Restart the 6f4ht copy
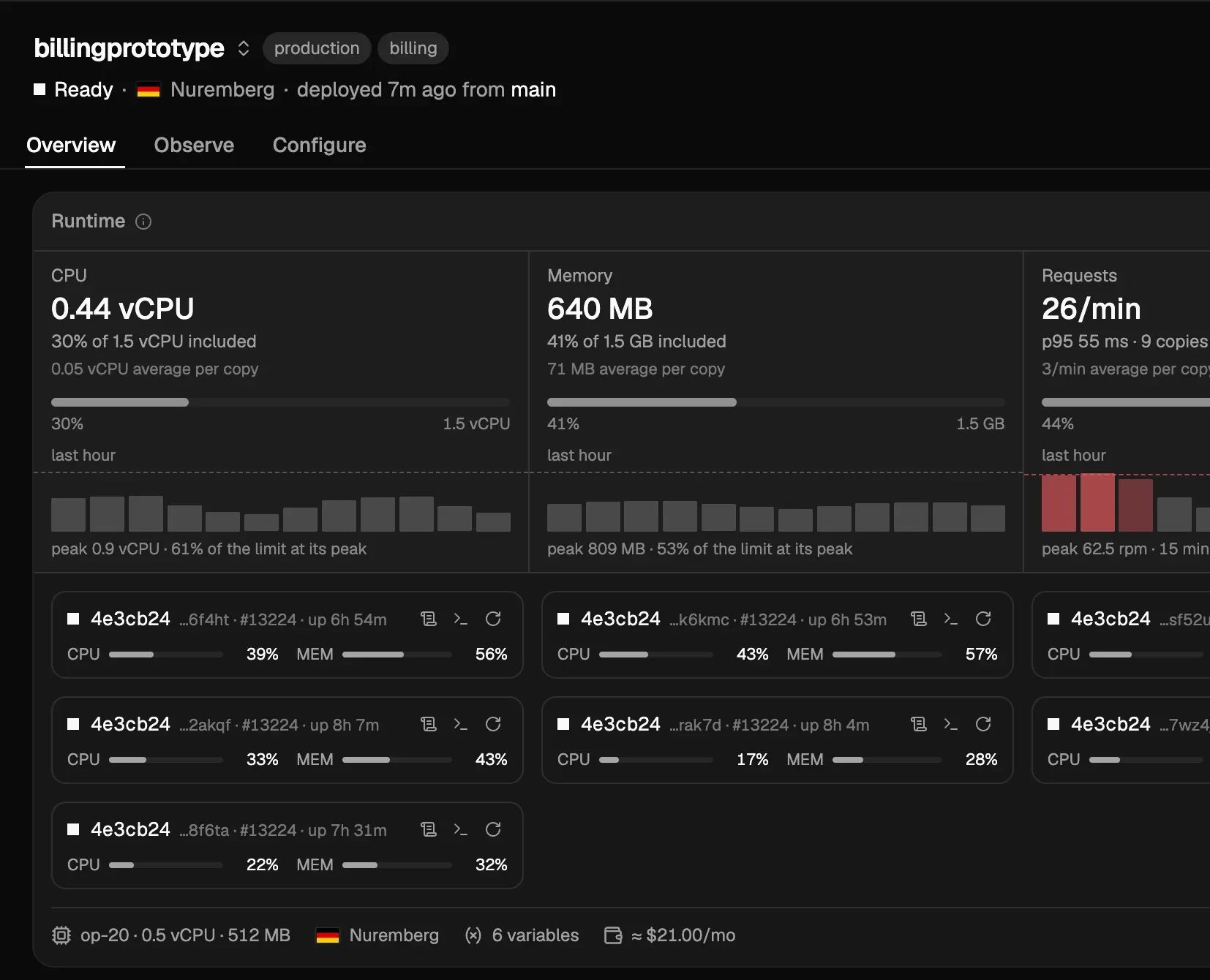 493,619
